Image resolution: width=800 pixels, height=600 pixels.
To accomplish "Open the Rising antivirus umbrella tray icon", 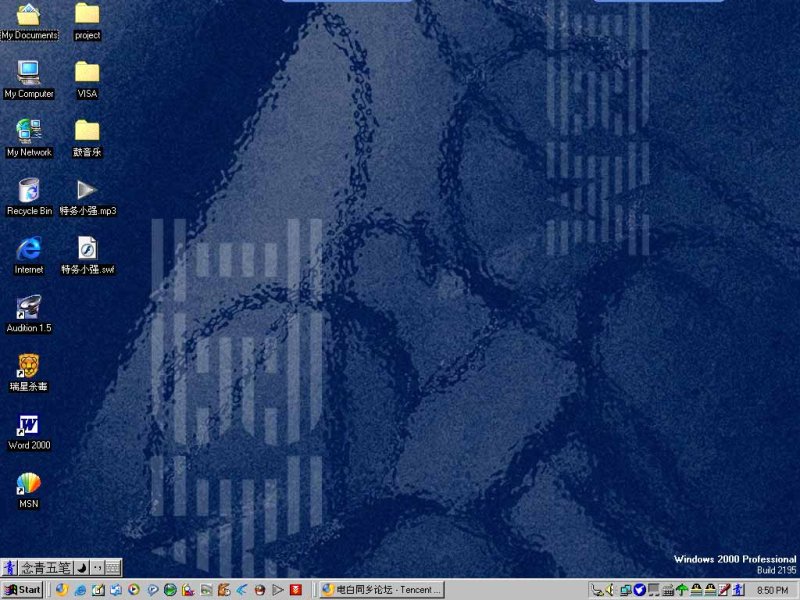I will tap(682, 590).
